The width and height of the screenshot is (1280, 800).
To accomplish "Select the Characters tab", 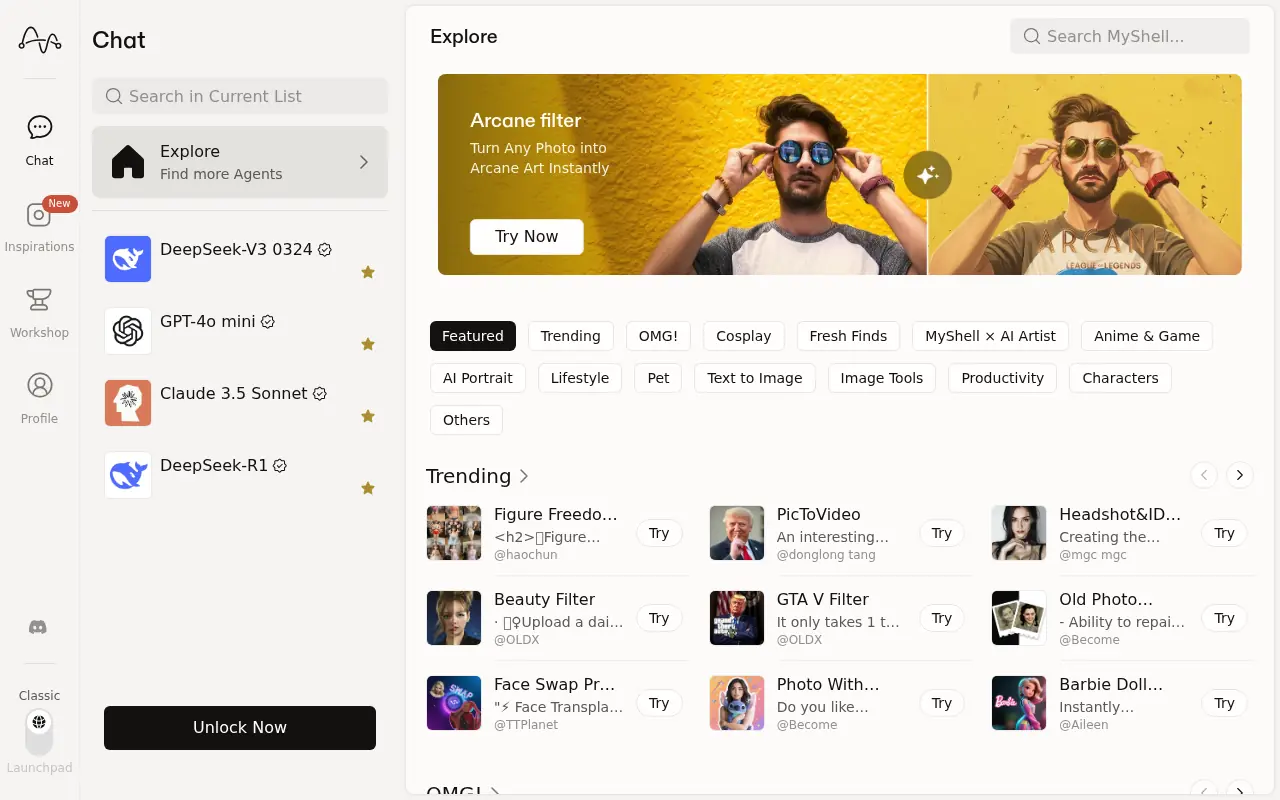I will pos(1120,378).
